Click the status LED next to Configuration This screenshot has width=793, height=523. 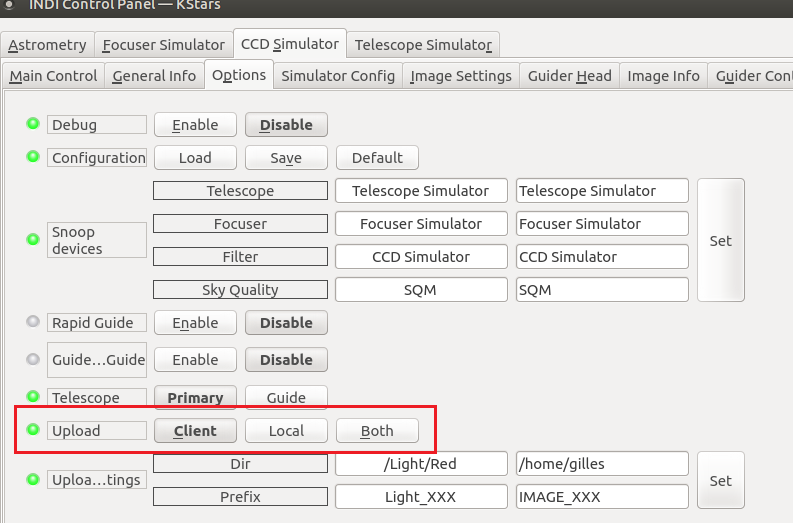pyautogui.click(x=33, y=157)
